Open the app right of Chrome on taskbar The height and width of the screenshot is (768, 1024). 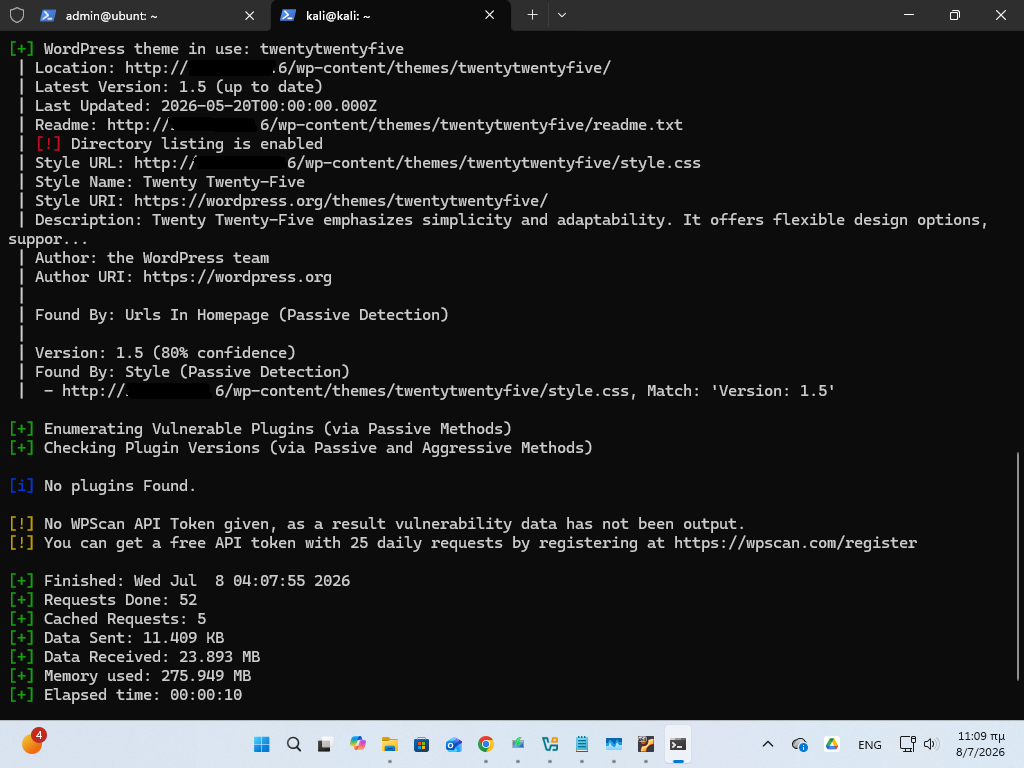[518, 744]
